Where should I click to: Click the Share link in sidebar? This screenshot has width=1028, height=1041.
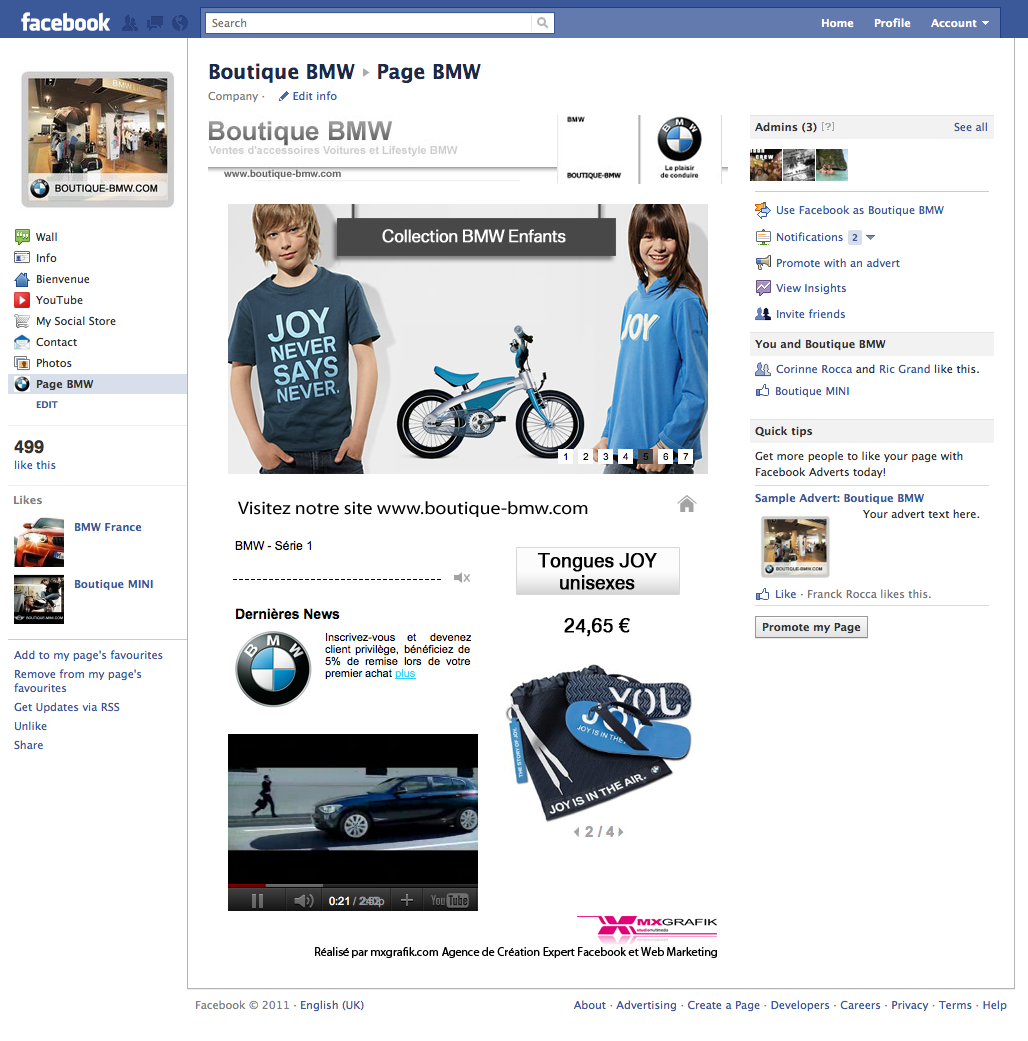[29, 745]
